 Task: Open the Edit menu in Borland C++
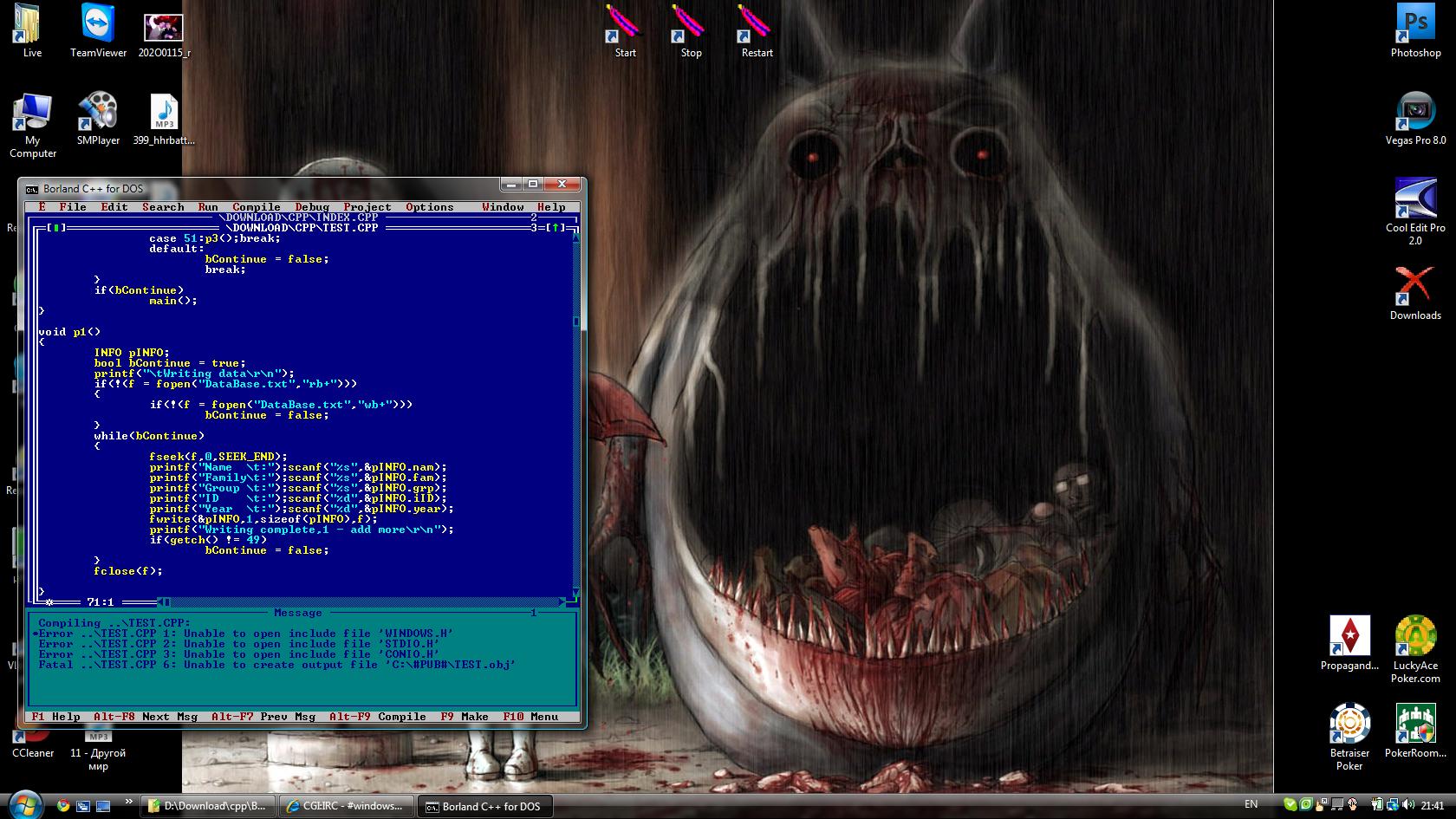(x=114, y=207)
